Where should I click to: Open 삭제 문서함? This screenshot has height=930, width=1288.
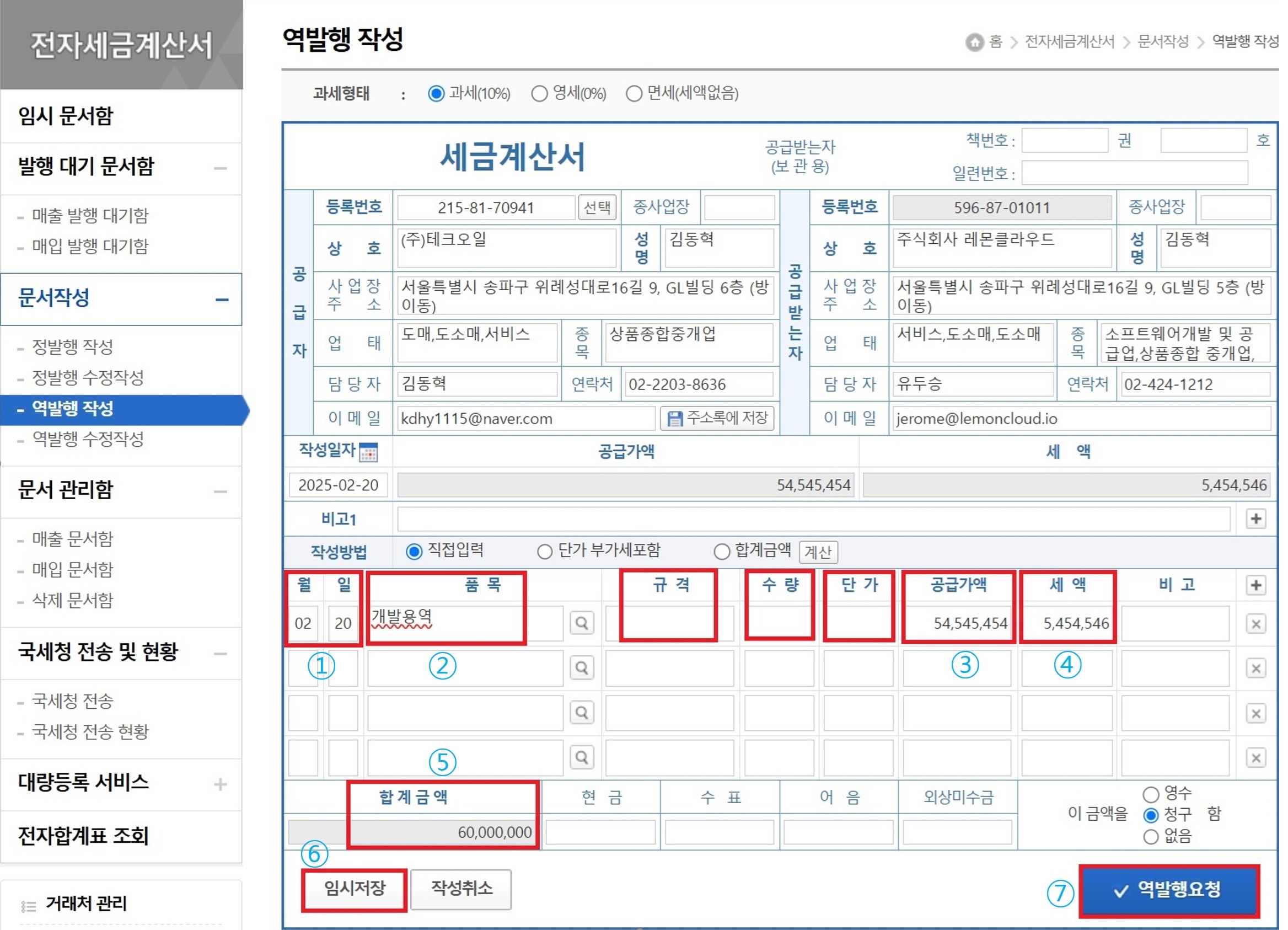click(73, 600)
